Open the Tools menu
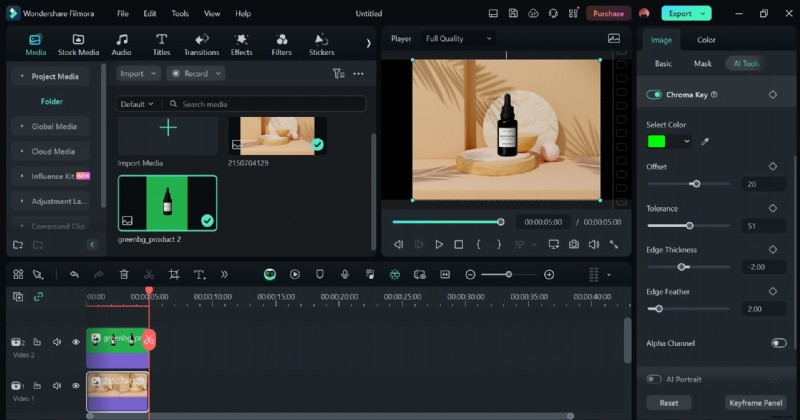 (x=180, y=14)
